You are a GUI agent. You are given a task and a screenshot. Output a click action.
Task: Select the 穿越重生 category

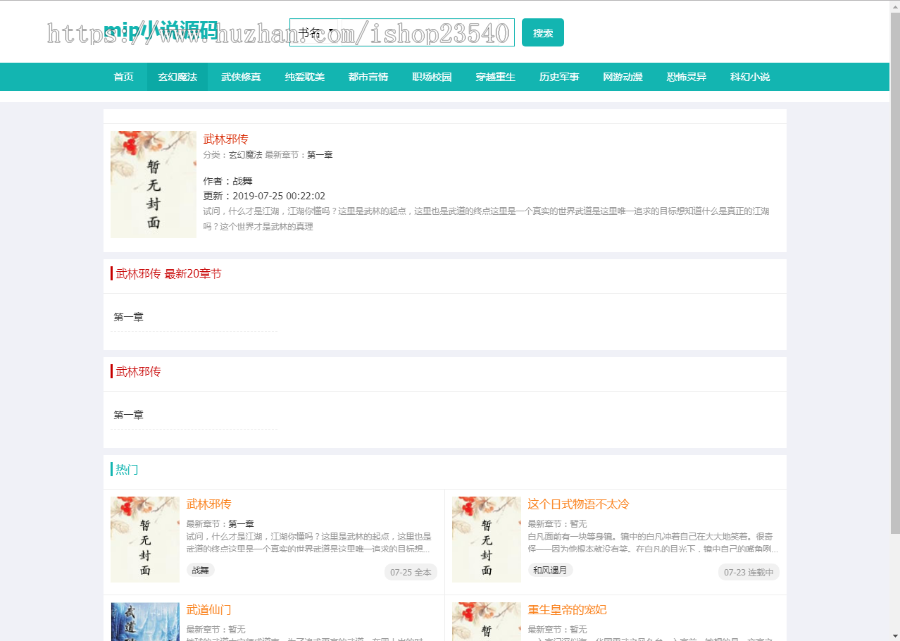point(496,75)
